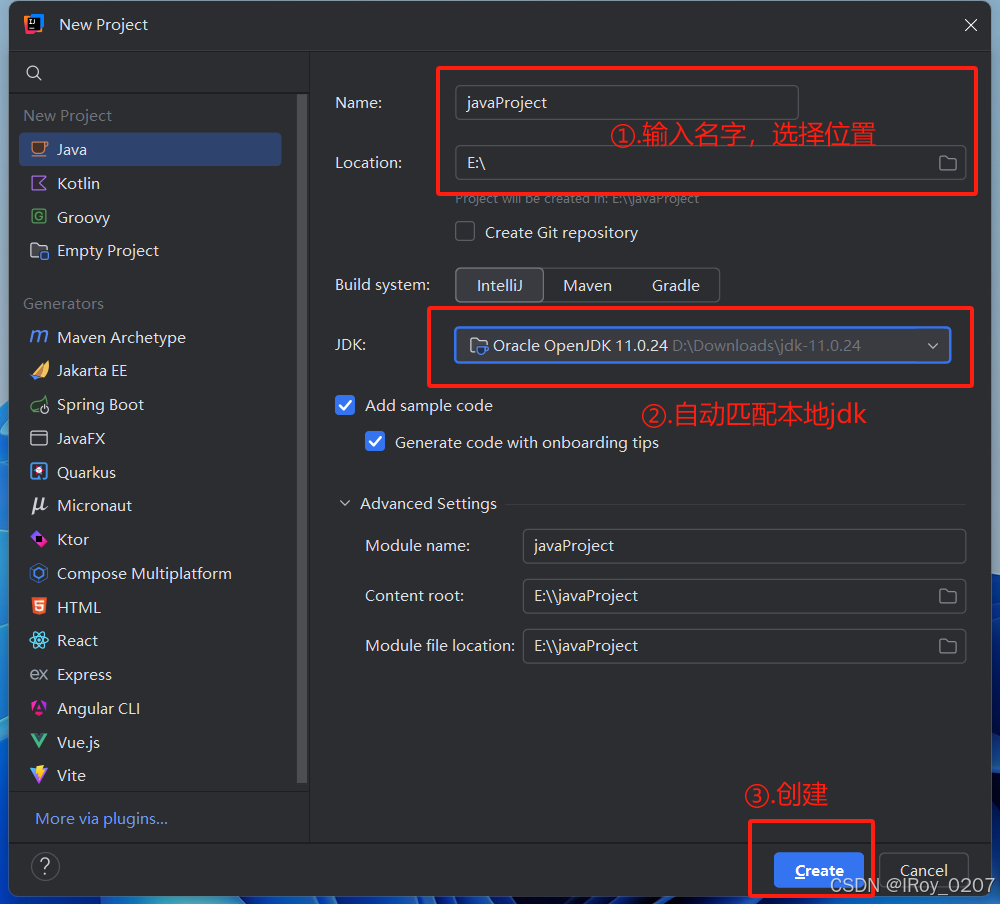Image resolution: width=1000 pixels, height=904 pixels.
Task: Click the JavaFX icon
Action: point(39,438)
